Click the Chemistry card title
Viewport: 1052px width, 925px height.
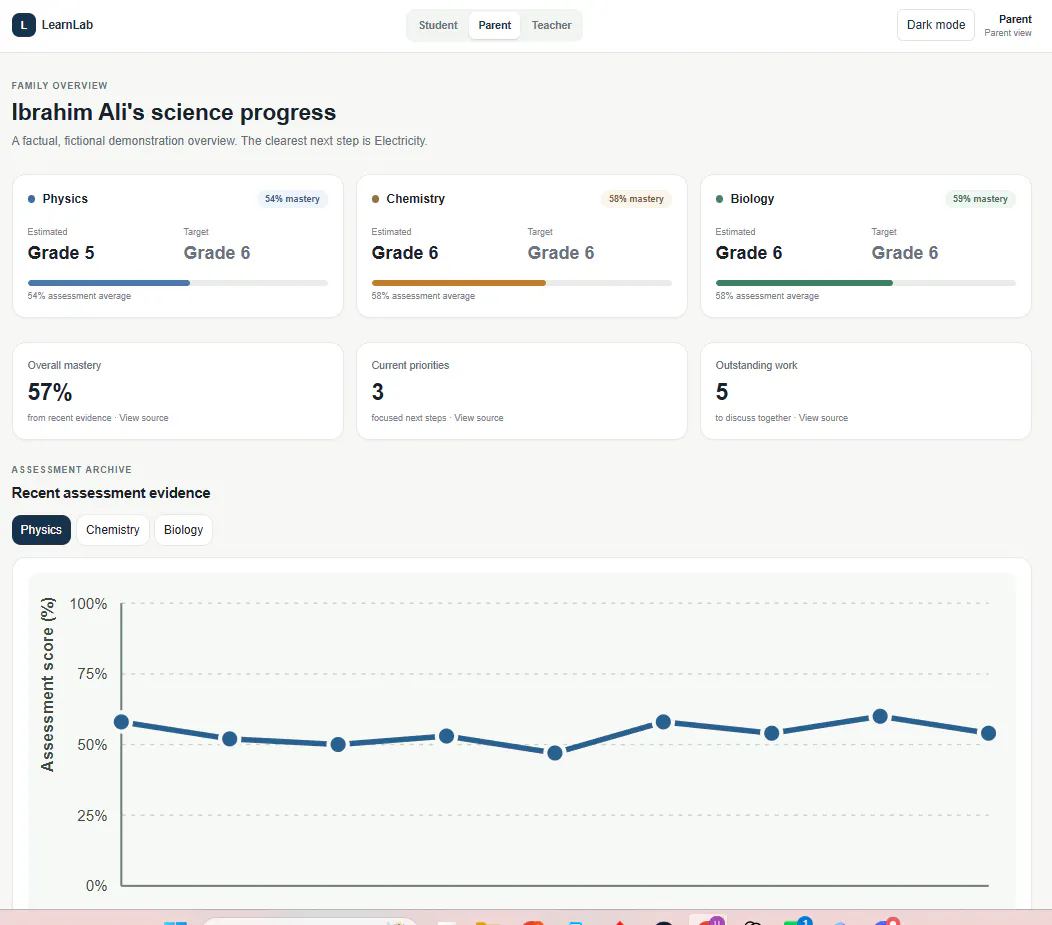click(x=415, y=199)
